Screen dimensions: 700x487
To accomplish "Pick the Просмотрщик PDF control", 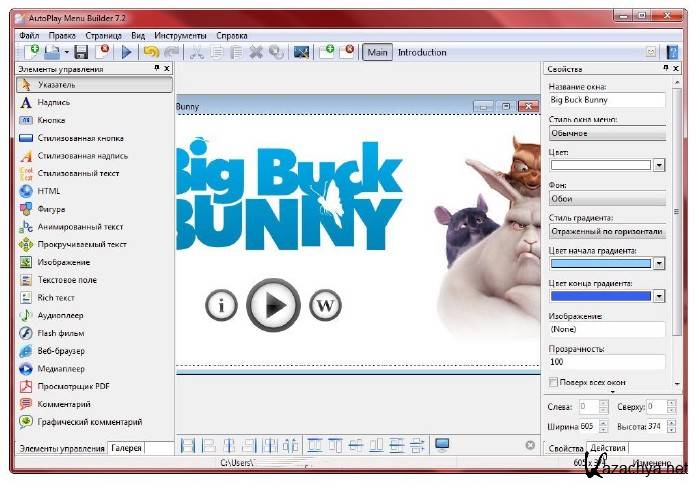I will coord(72,387).
